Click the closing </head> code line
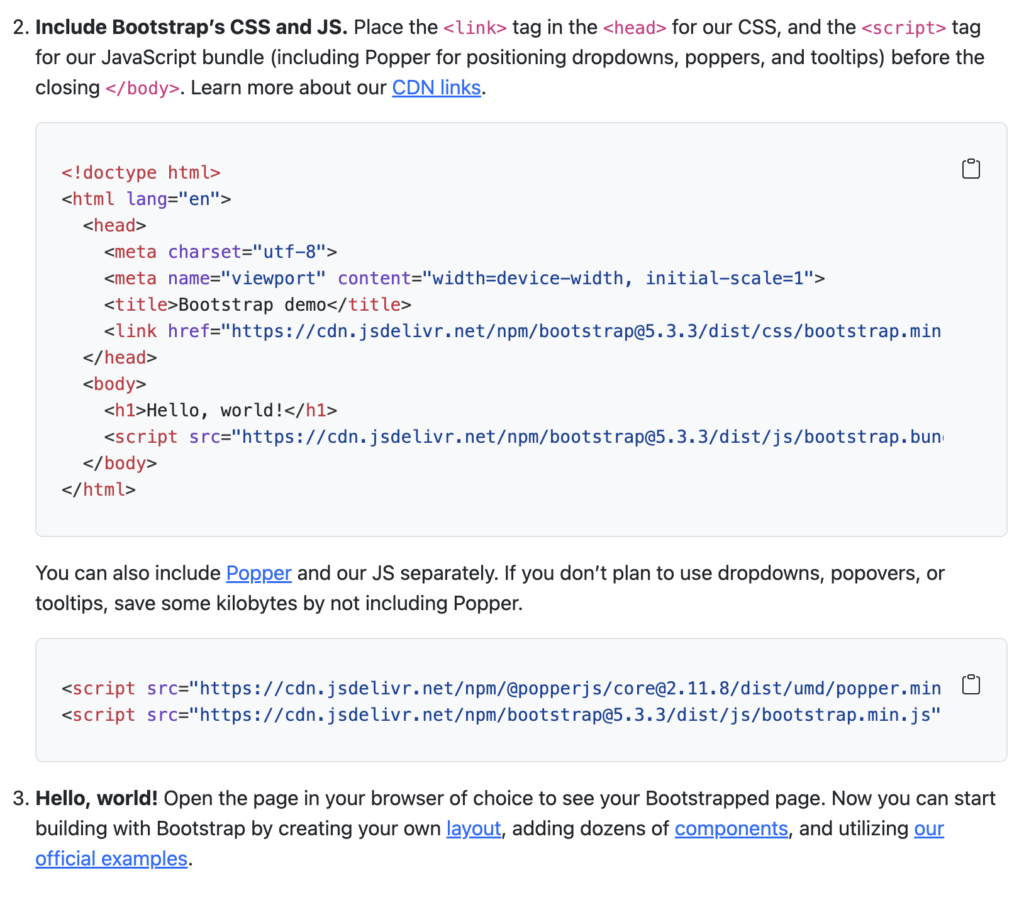1024x907 pixels. [x=120, y=357]
